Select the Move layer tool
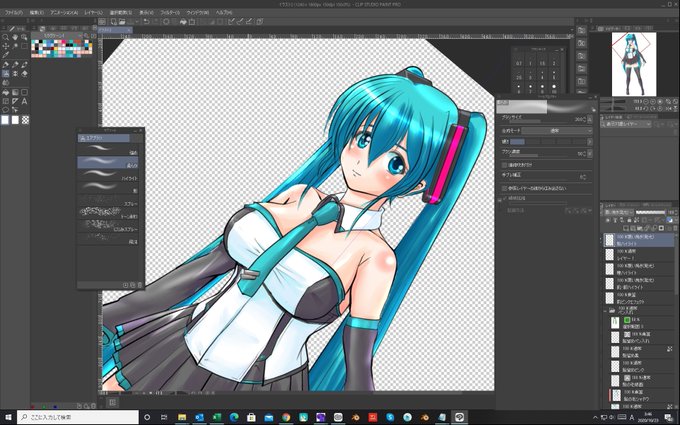Image resolution: width=680 pixels, height=425 pixels. coord(6,46)
